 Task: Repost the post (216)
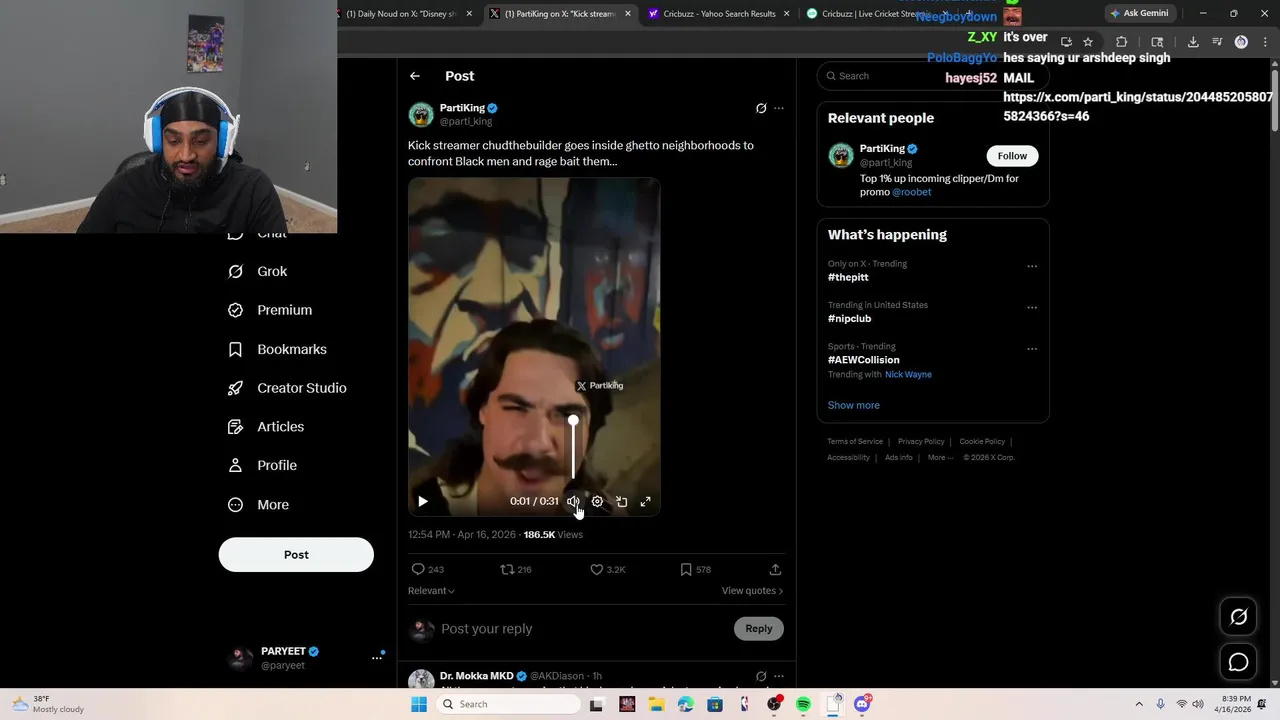[516, 569]
